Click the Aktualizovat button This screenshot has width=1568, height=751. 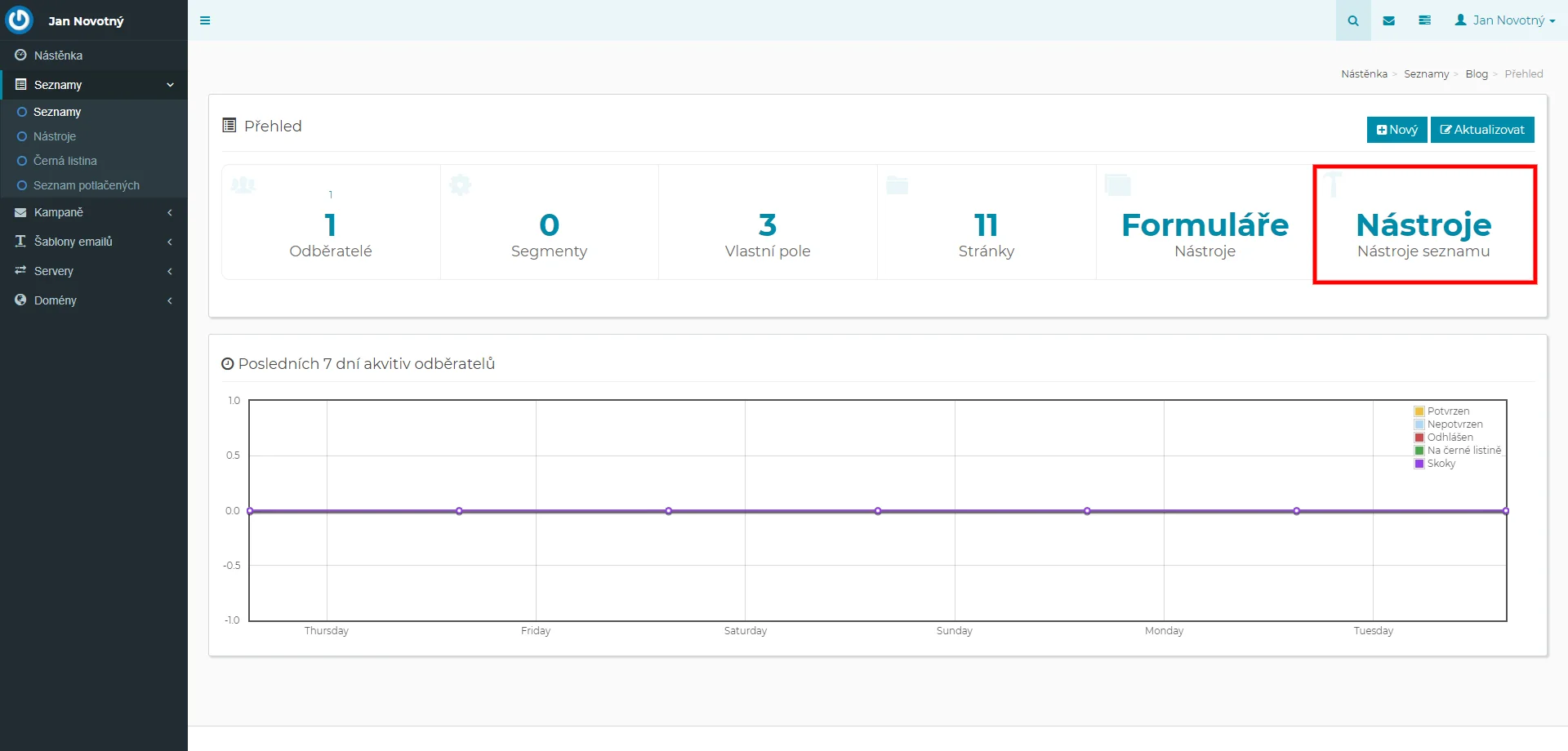point(1482,130)
